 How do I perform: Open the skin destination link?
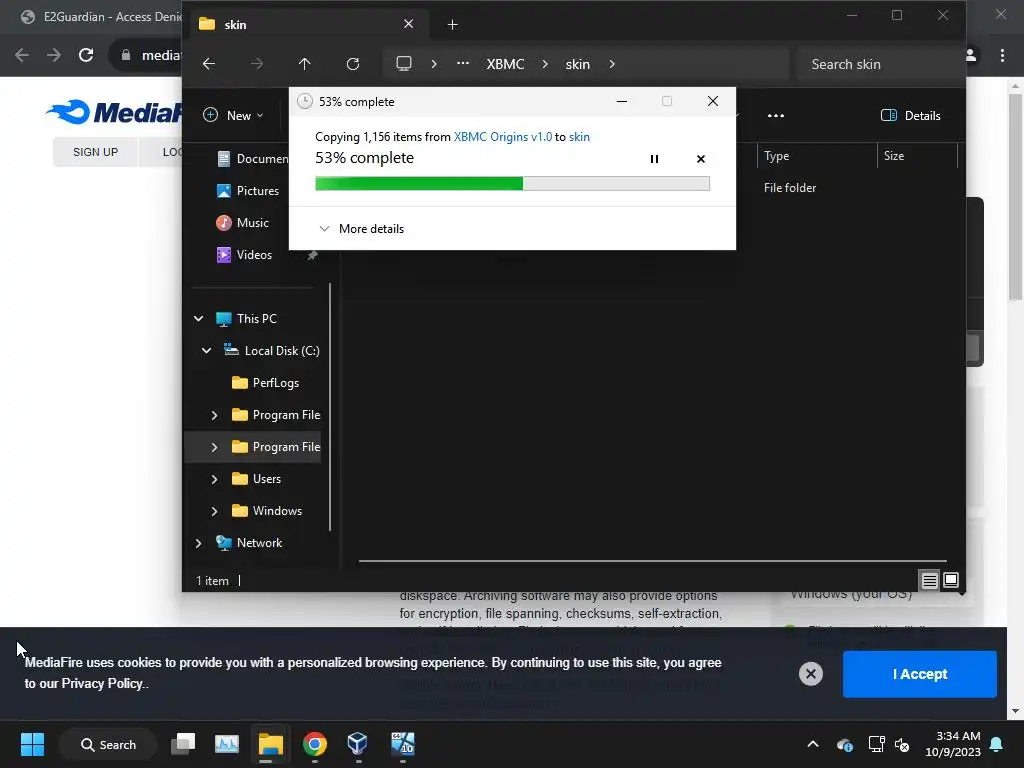pyautogui.click(x=579, y=136)
